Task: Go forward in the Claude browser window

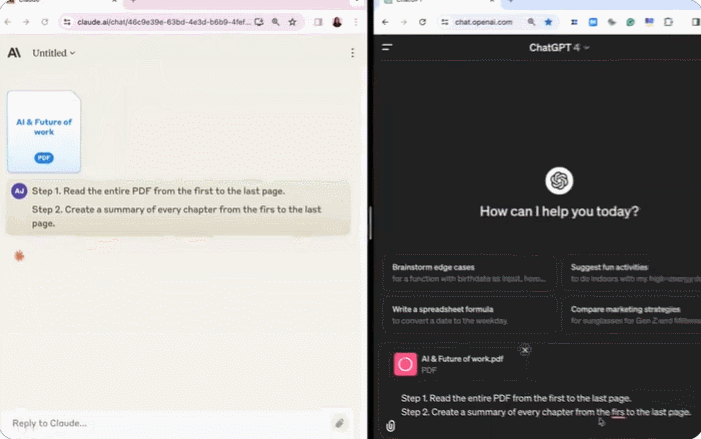Action: [26, 22]
